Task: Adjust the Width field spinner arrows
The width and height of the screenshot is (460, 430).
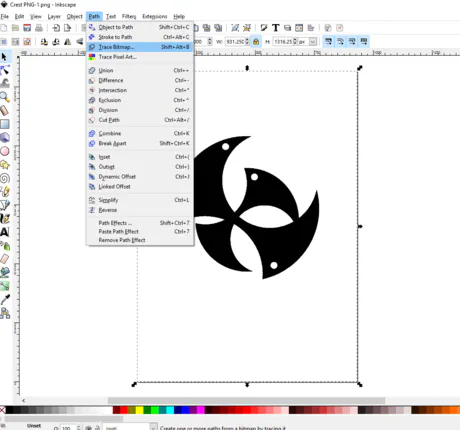Action: point(247,42)
